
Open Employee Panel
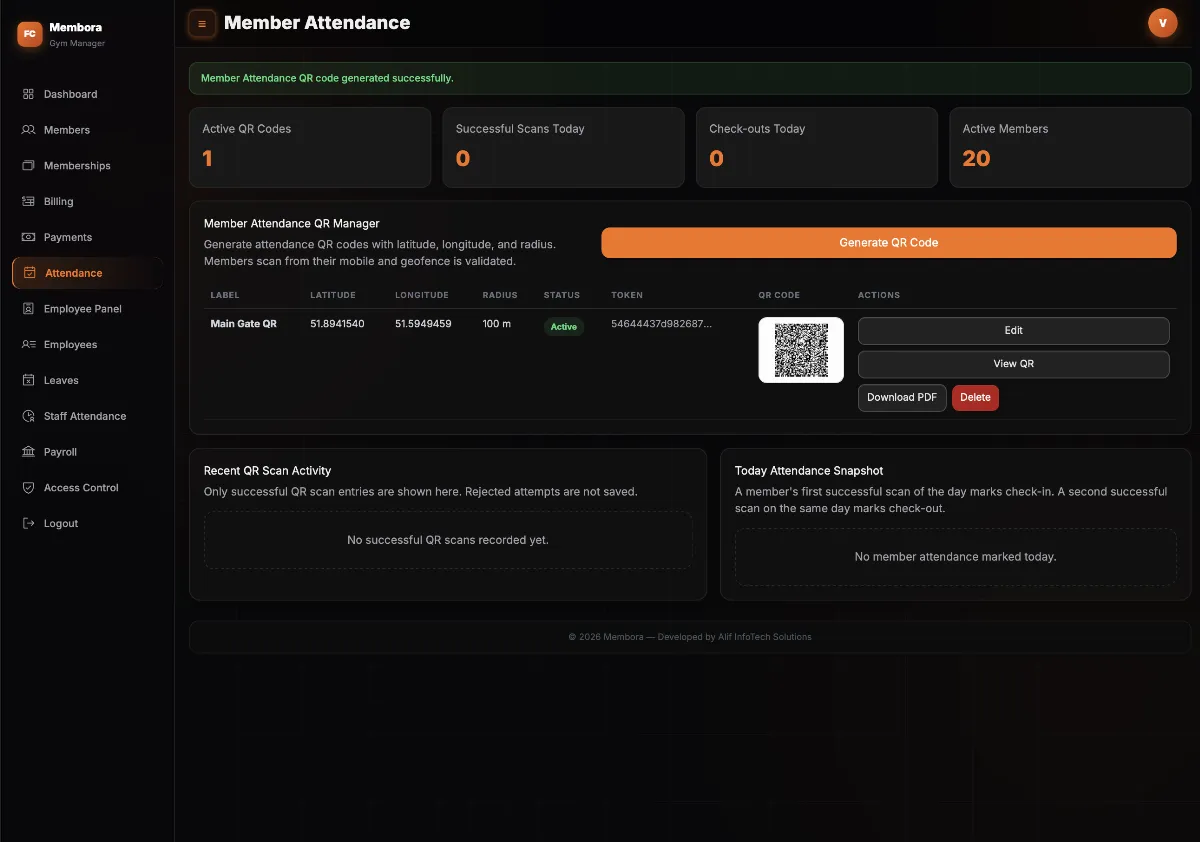(87, 309)
